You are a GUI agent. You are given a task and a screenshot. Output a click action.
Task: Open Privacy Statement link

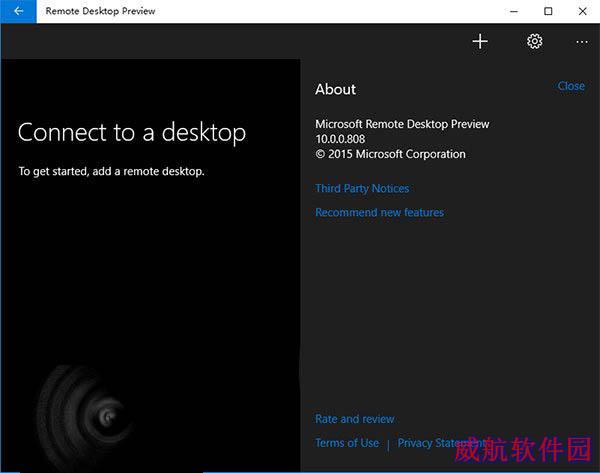point(441,443)
